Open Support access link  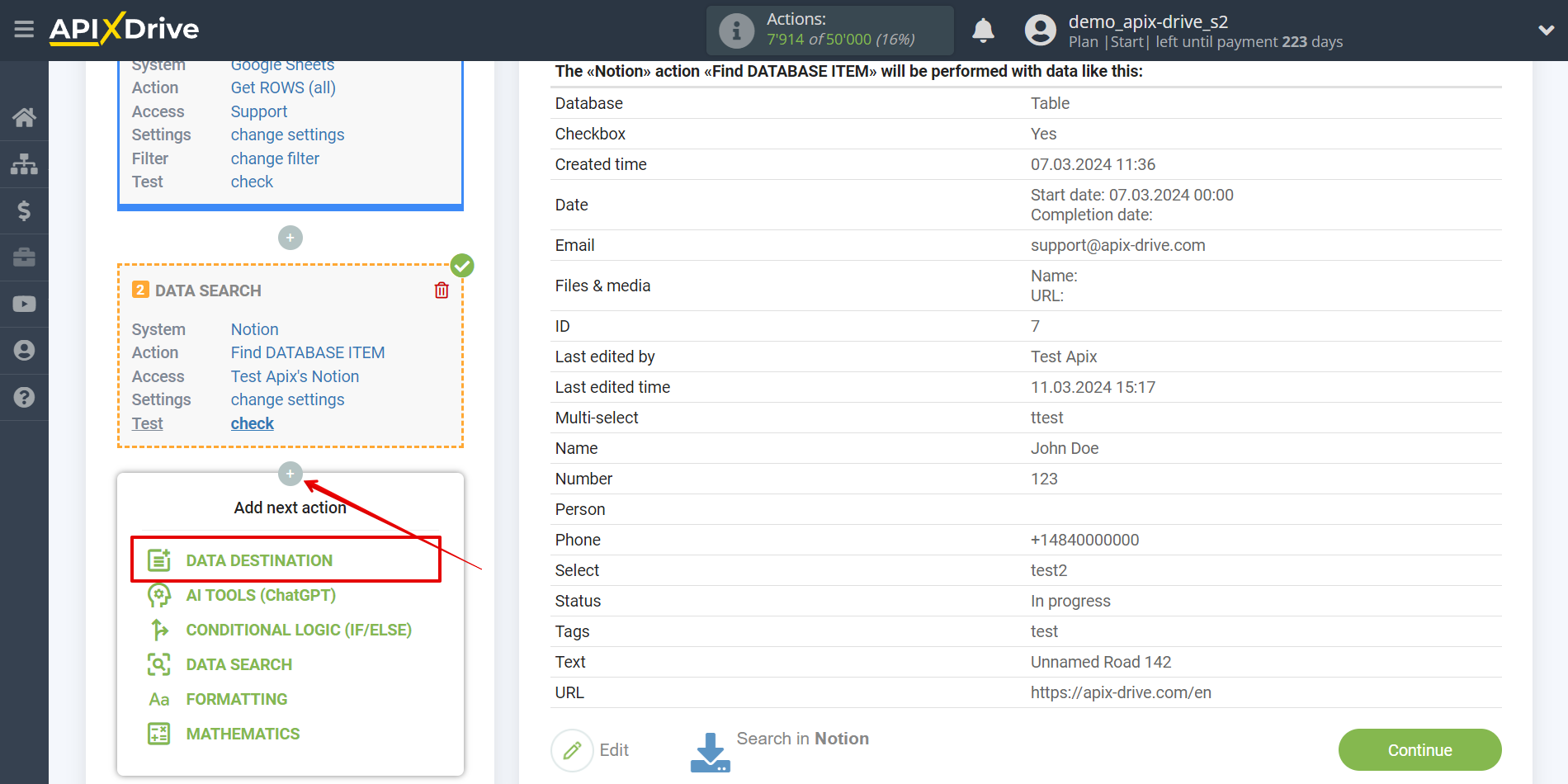(x=259, y=111)
